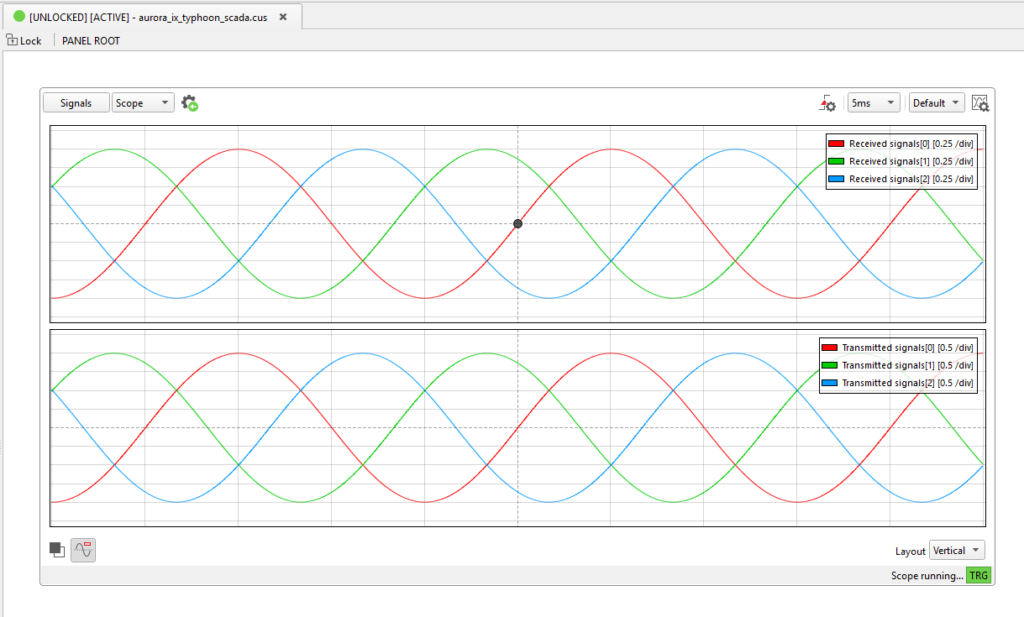Expand the 5ms time base dropdown
This screenshot has width=1024, height=617.
(x=873, y=103)
